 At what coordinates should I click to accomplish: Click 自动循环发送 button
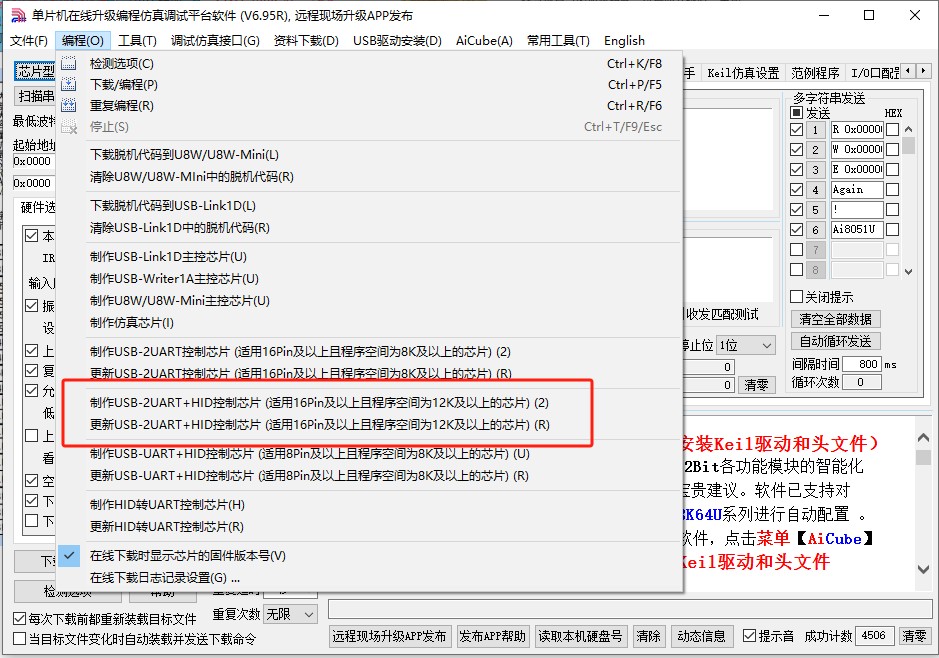pos(835,341)
